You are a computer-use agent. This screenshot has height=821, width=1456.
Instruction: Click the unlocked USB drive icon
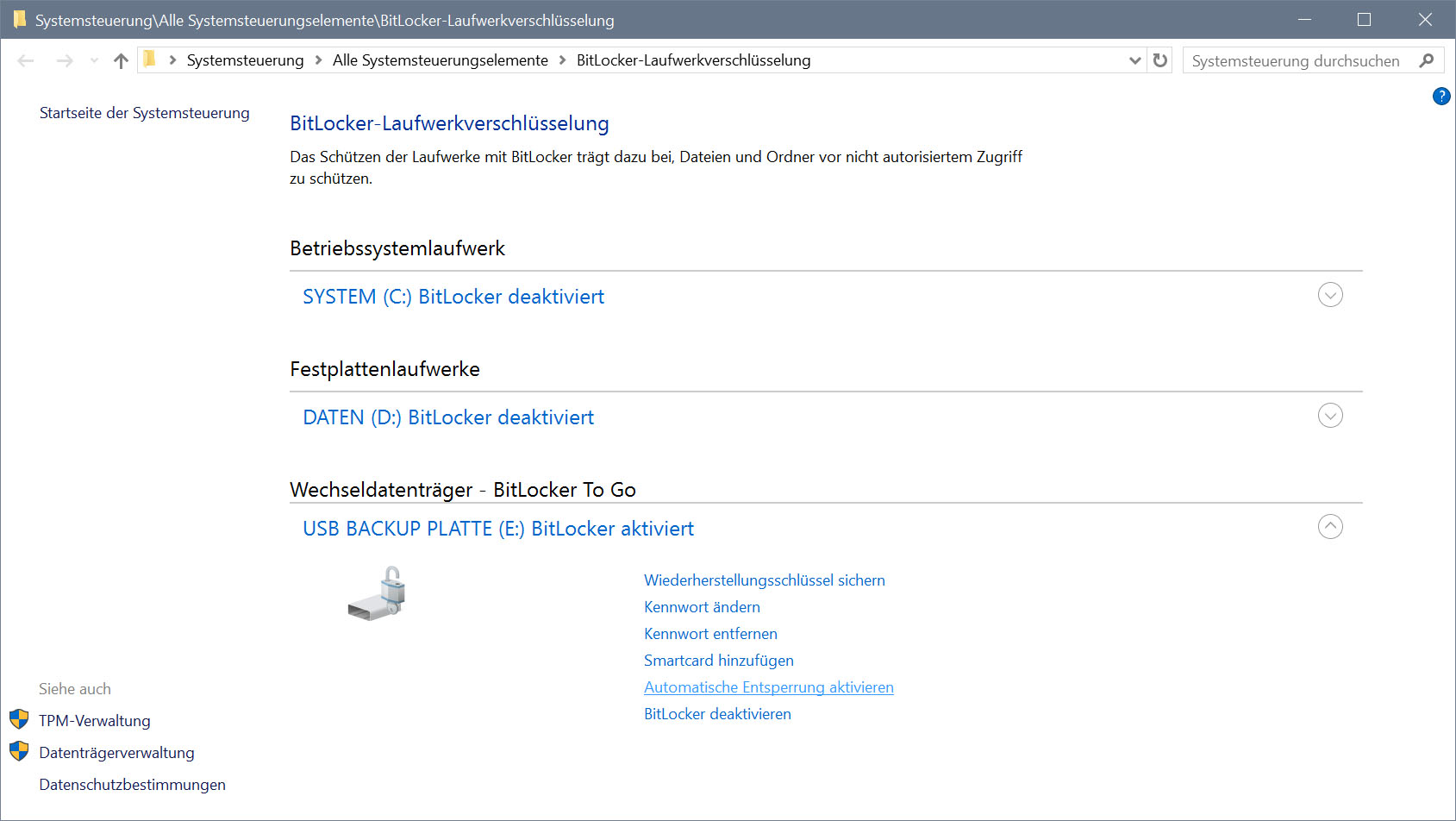[378, 593]
